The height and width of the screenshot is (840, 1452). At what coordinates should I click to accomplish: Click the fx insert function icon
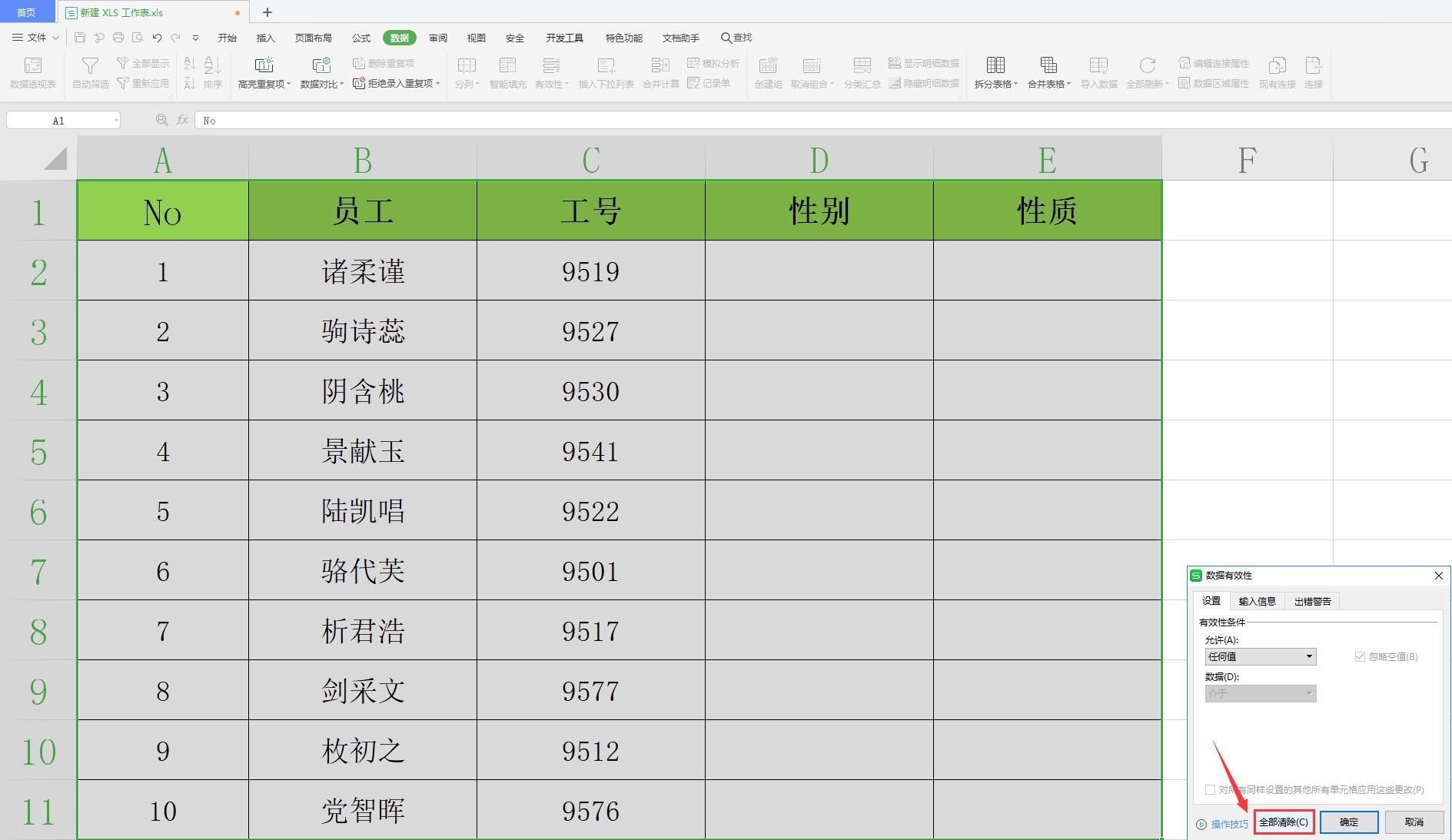click(x=182, y=120)
